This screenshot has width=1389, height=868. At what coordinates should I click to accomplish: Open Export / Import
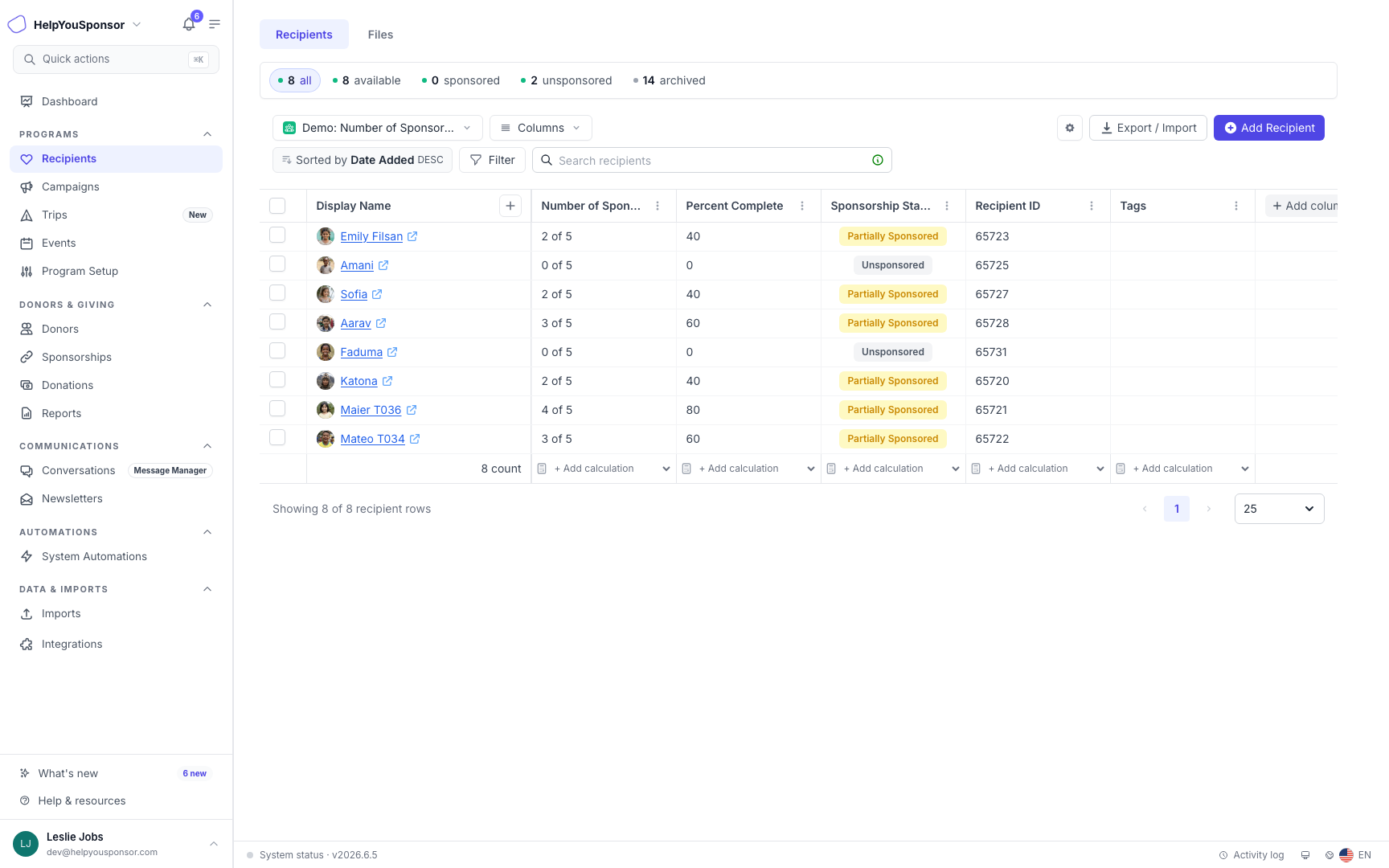point(1148,128)
